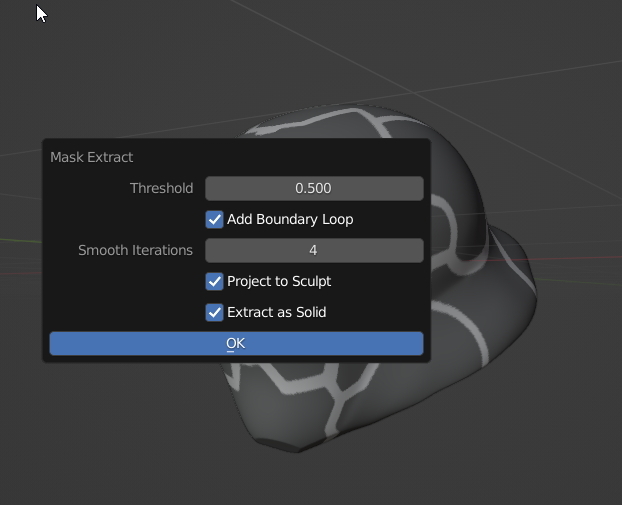622x505 pixels.
Task: Uncheck Add Boundary Loop checkbox
Action: tap(215, 219)
